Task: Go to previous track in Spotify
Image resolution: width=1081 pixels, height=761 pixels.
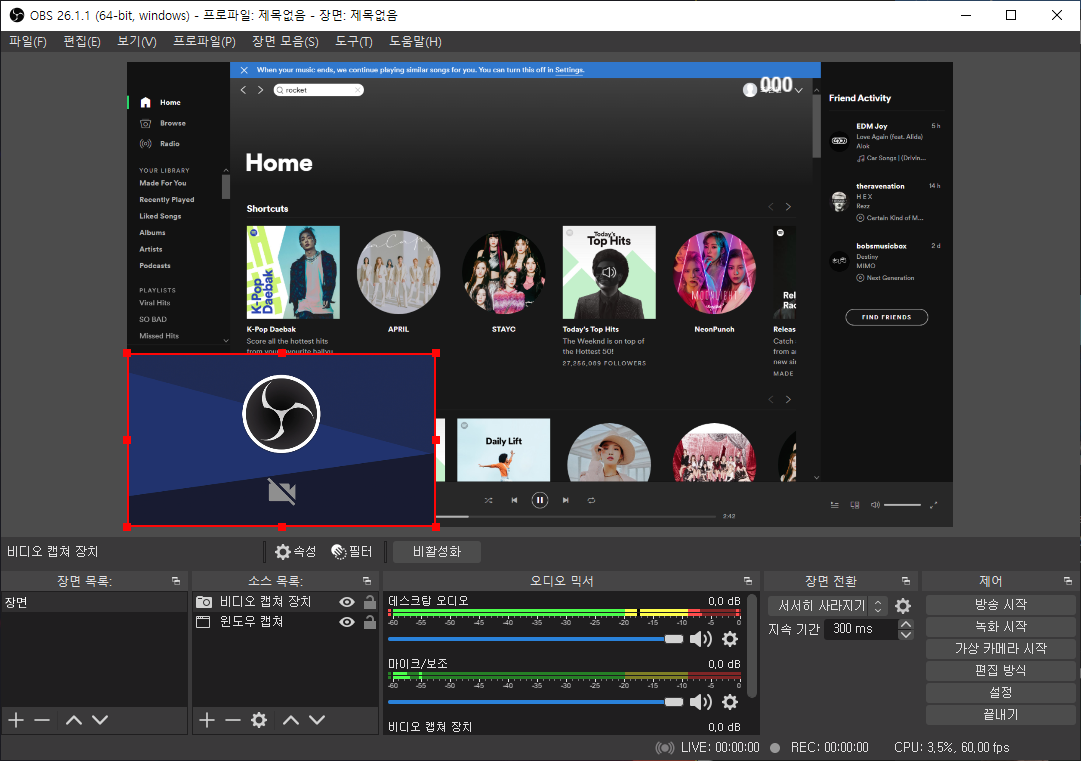Action: pos(514,500)
